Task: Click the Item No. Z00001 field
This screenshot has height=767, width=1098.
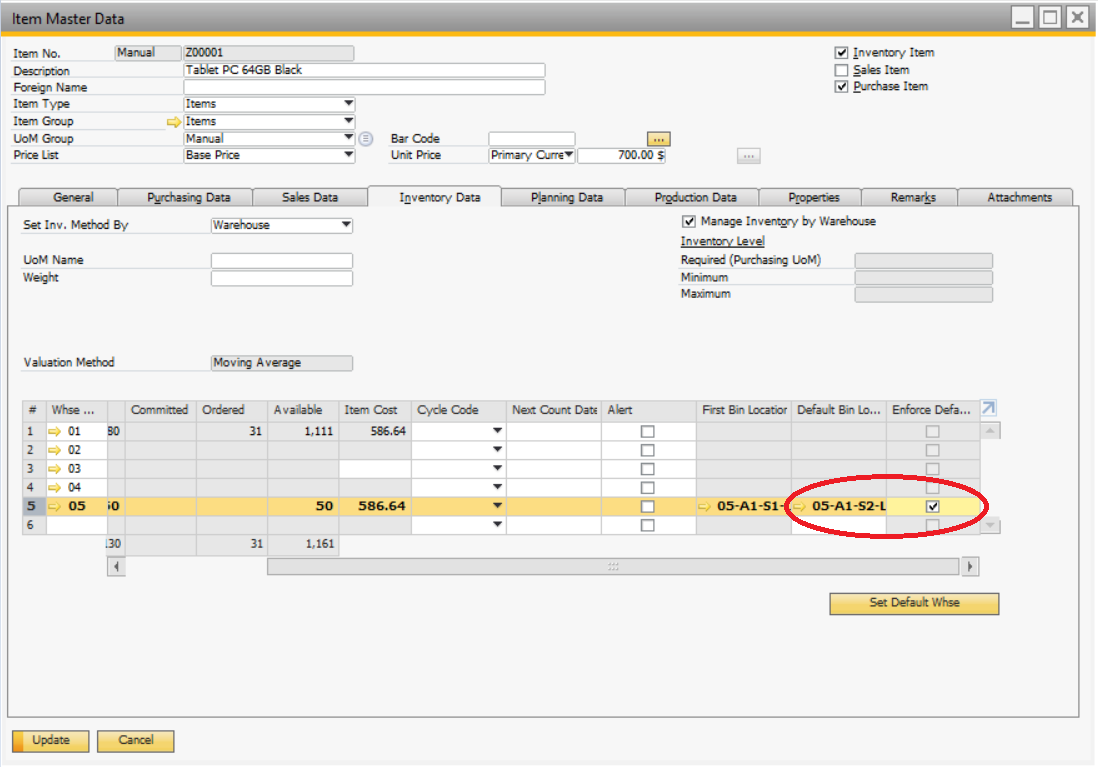Action: pos(268,53)
